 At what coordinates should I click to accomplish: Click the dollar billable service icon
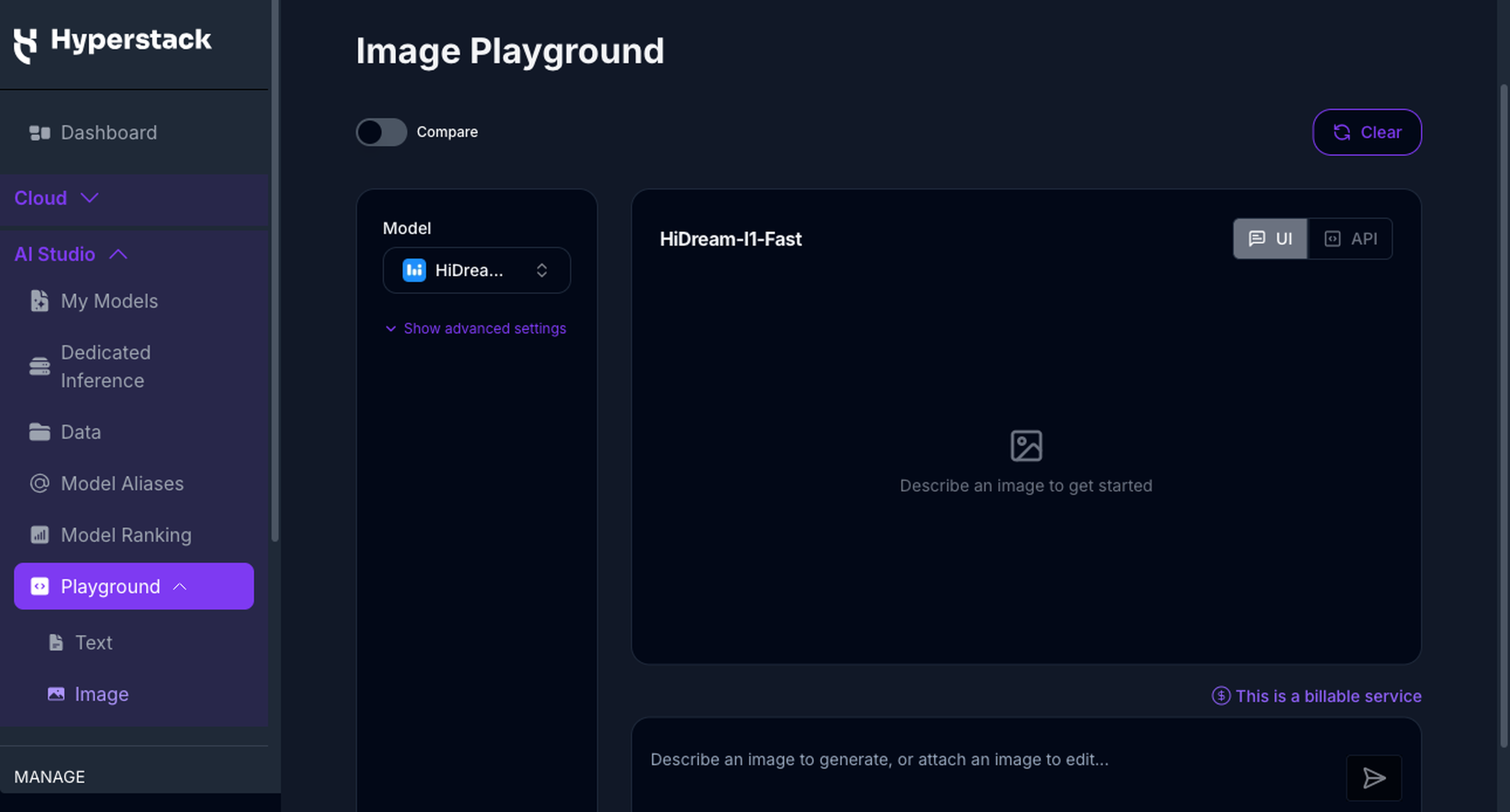[1221, 696]
